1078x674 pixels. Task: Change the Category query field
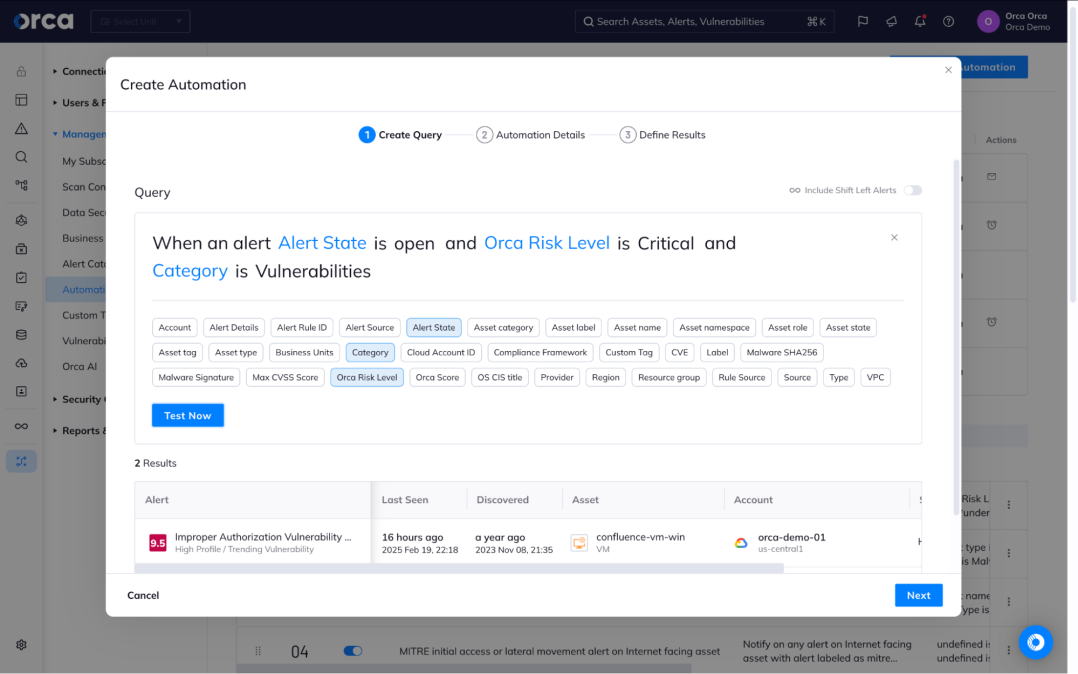190,271
